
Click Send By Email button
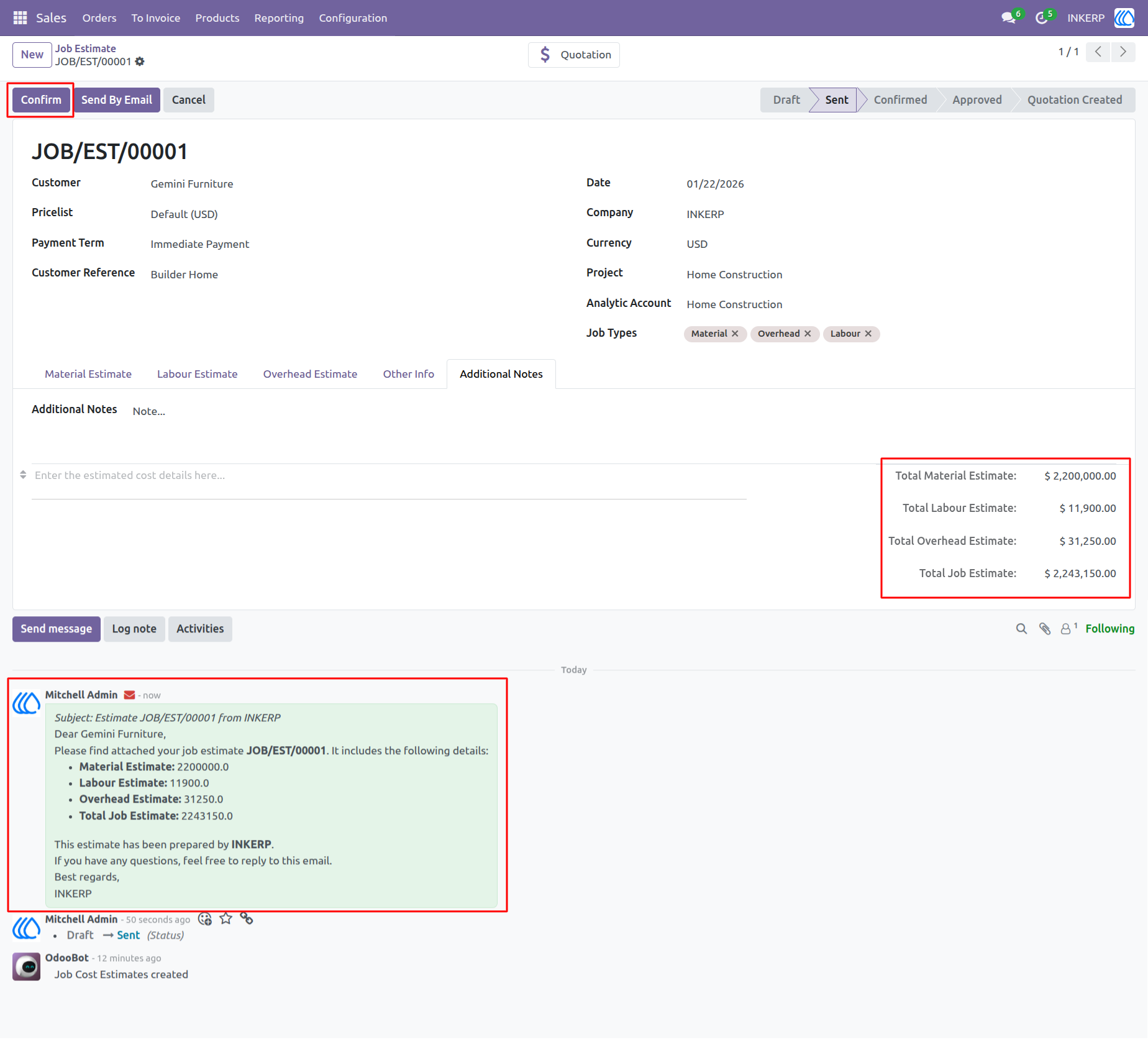[117, 100]
